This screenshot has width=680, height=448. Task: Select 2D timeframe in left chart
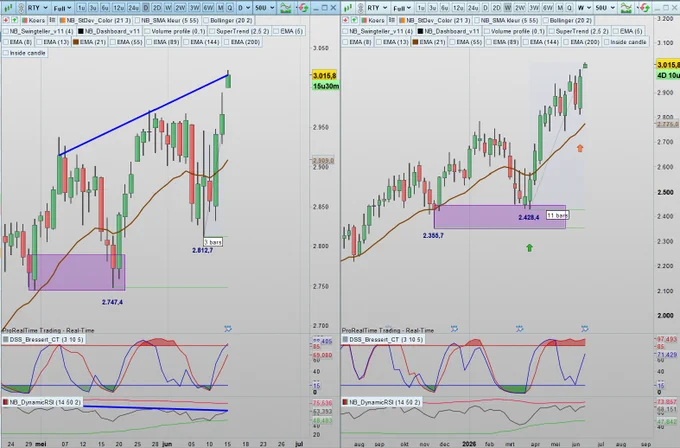(157, 8)
